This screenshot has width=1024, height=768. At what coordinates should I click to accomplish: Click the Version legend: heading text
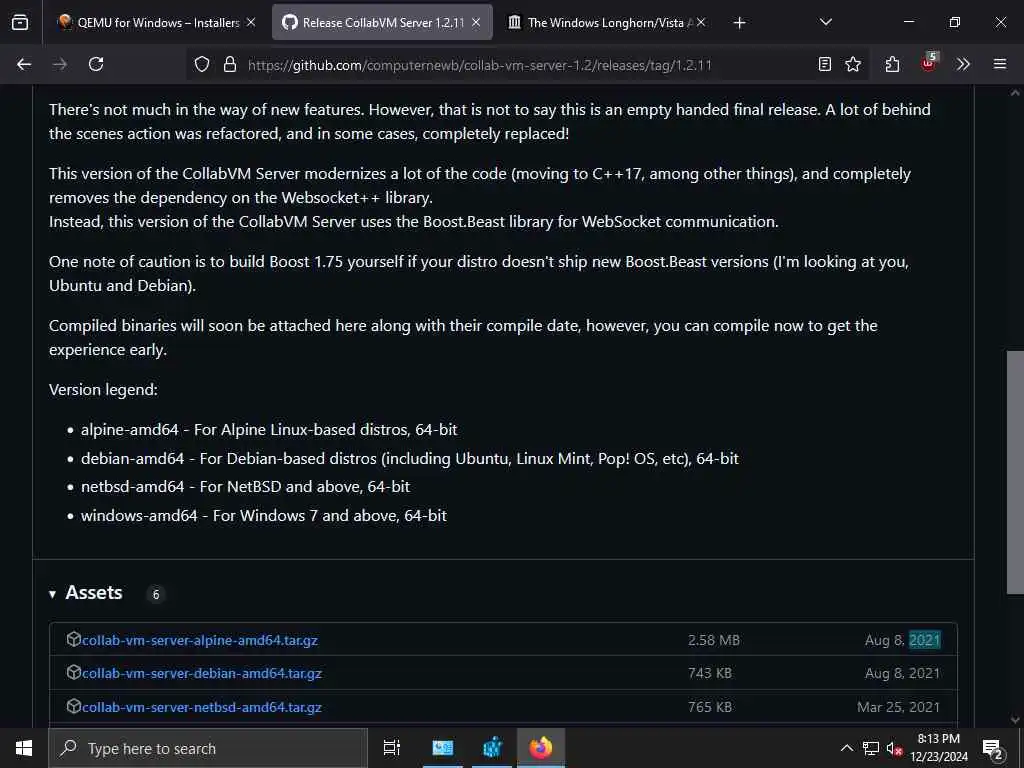[x=103, y=390]
